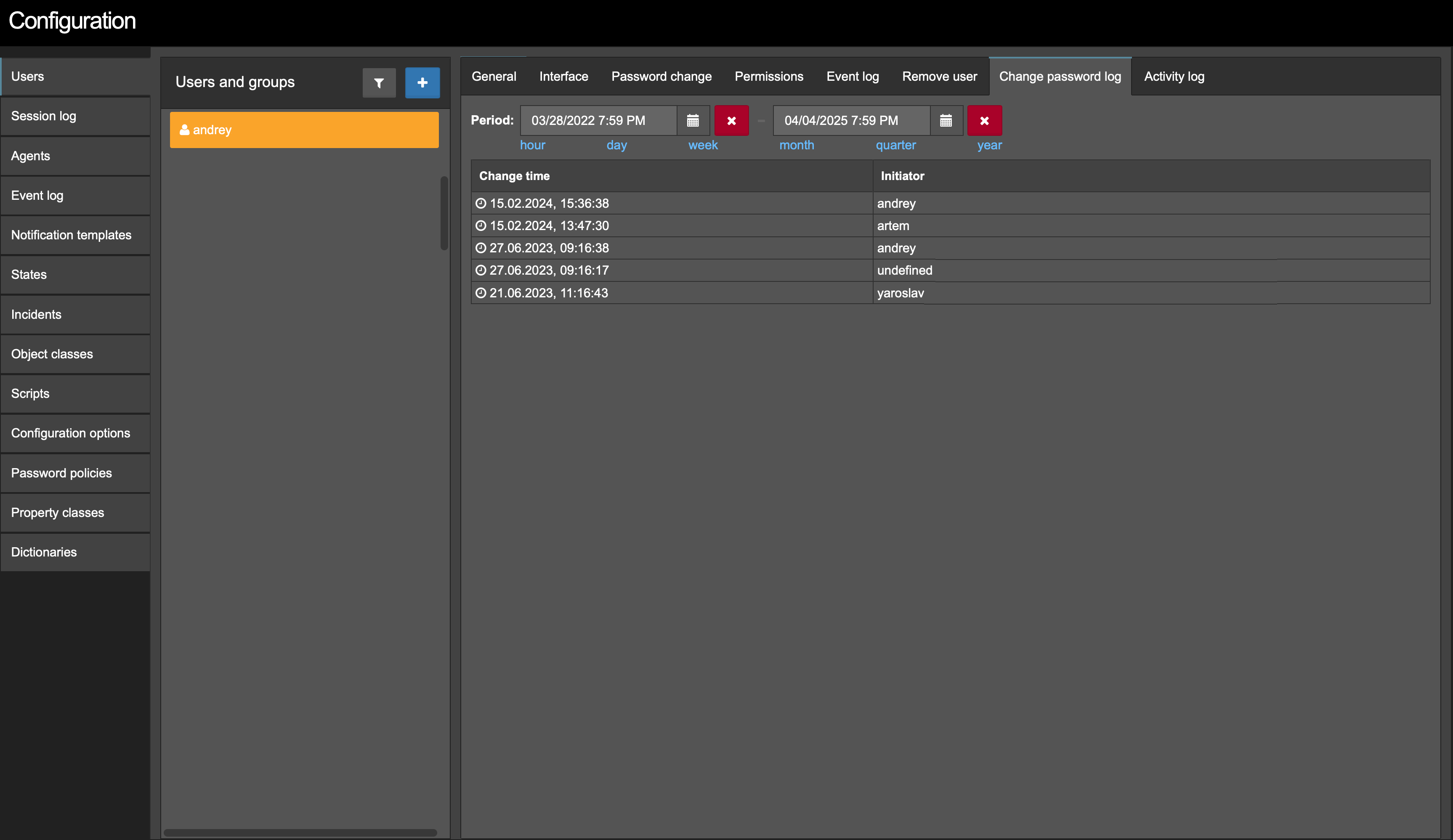
Task: Open Dictionaries in the sidebar
Action: (76, 552)
